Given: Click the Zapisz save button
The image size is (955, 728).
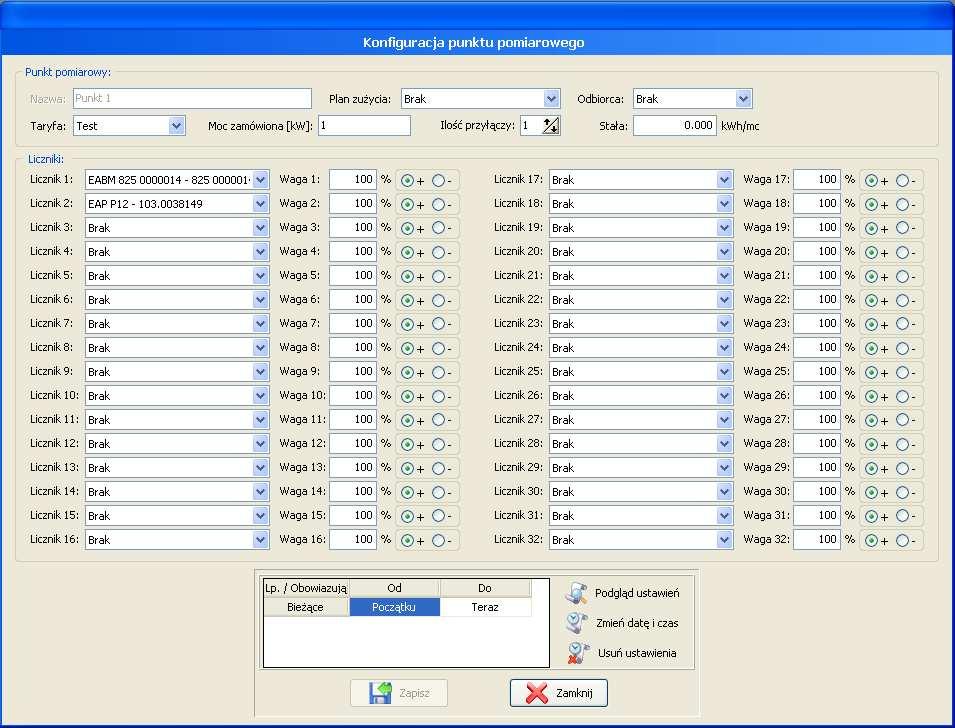Looking at the screenshot, I should 399,693.
